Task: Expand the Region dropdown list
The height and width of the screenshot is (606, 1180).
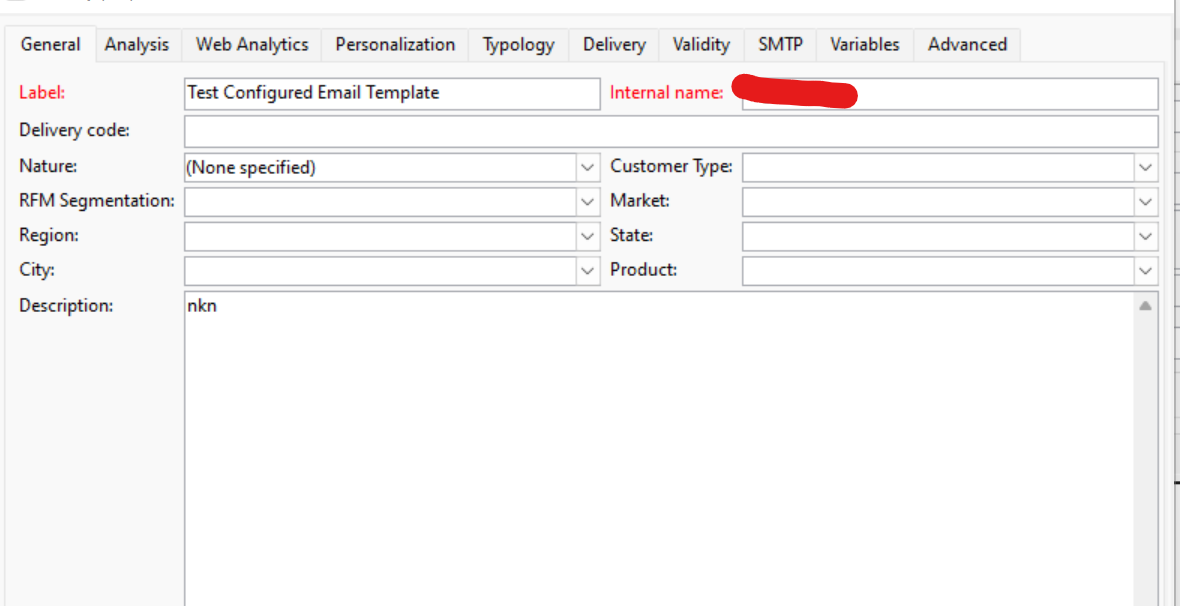Action: click(x=588, y=237)
